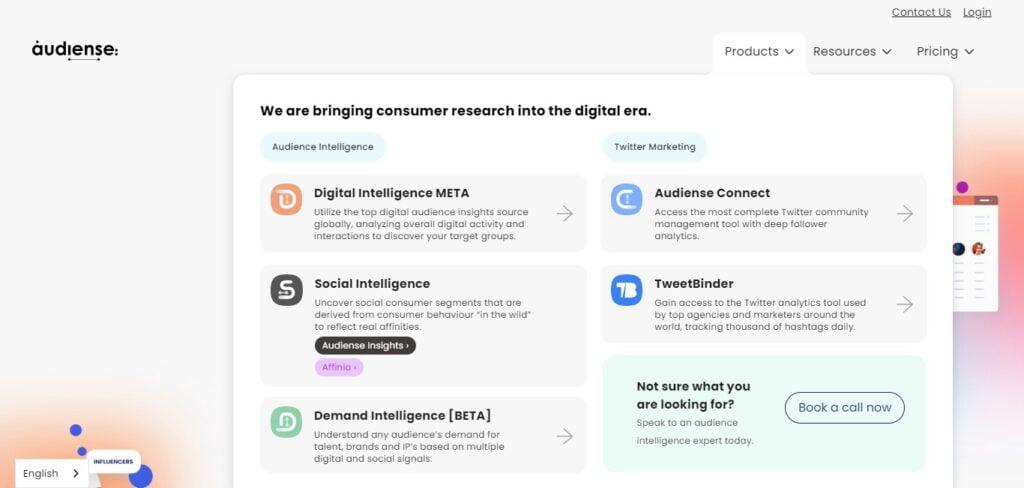This screenshot has height=488, width=1024.
Task: Click arrow next to Demand Intelligence [BETA]
Action: coord(565,436)
